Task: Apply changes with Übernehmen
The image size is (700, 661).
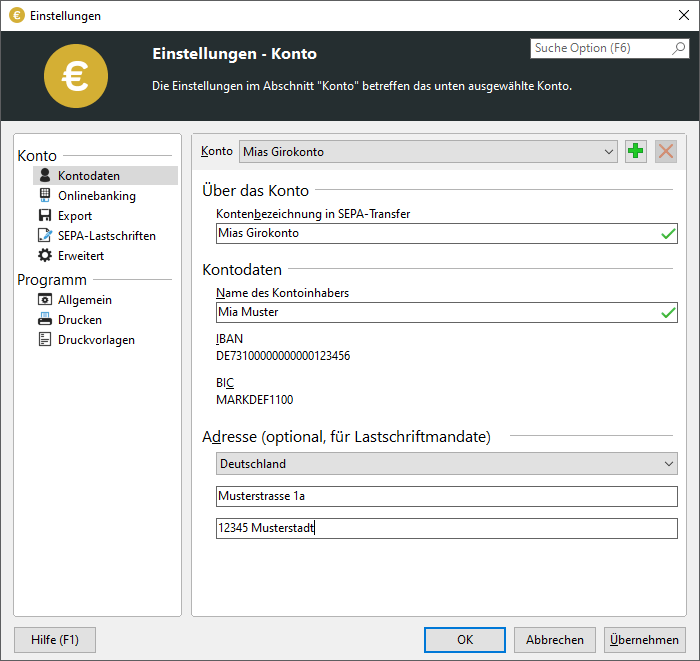Action: pos(644,640)
